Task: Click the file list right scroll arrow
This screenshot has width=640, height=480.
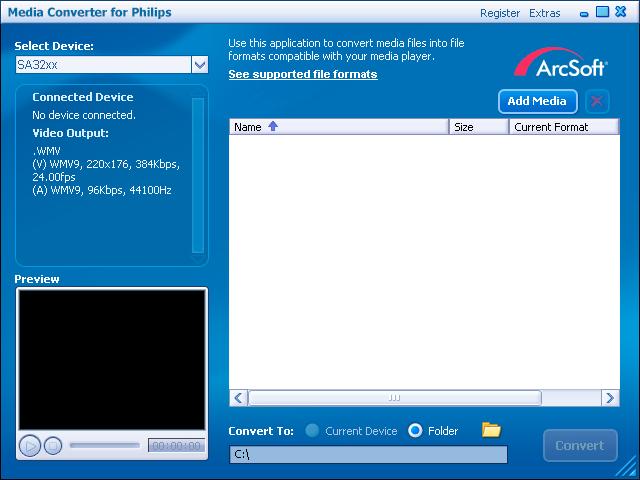Action: coord(610,398)
